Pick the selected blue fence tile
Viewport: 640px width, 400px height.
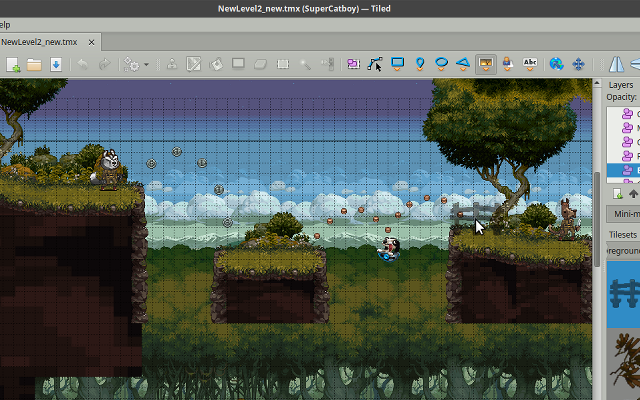(x=624, y=295)
